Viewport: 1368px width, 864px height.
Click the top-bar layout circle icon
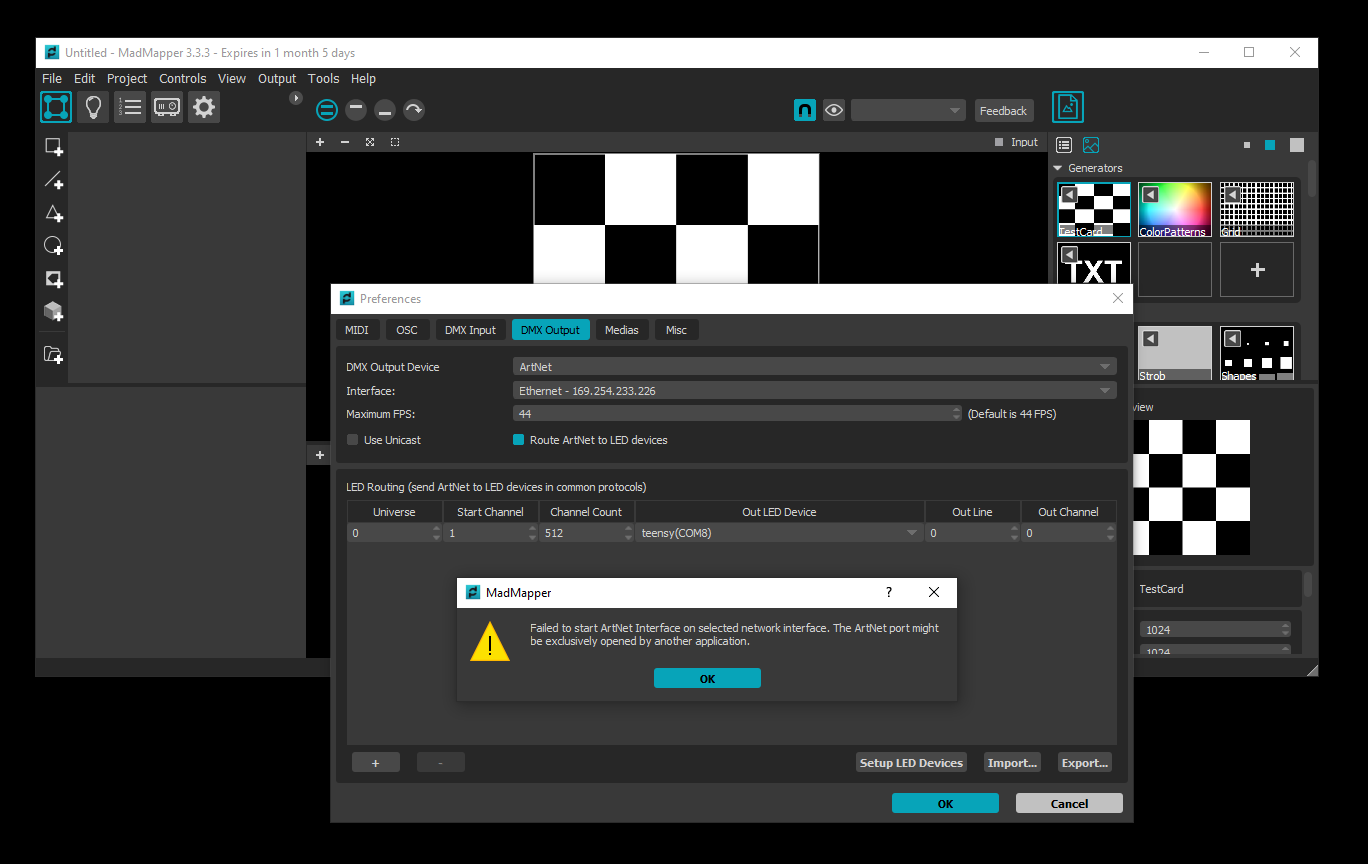[x=356, y=110]
